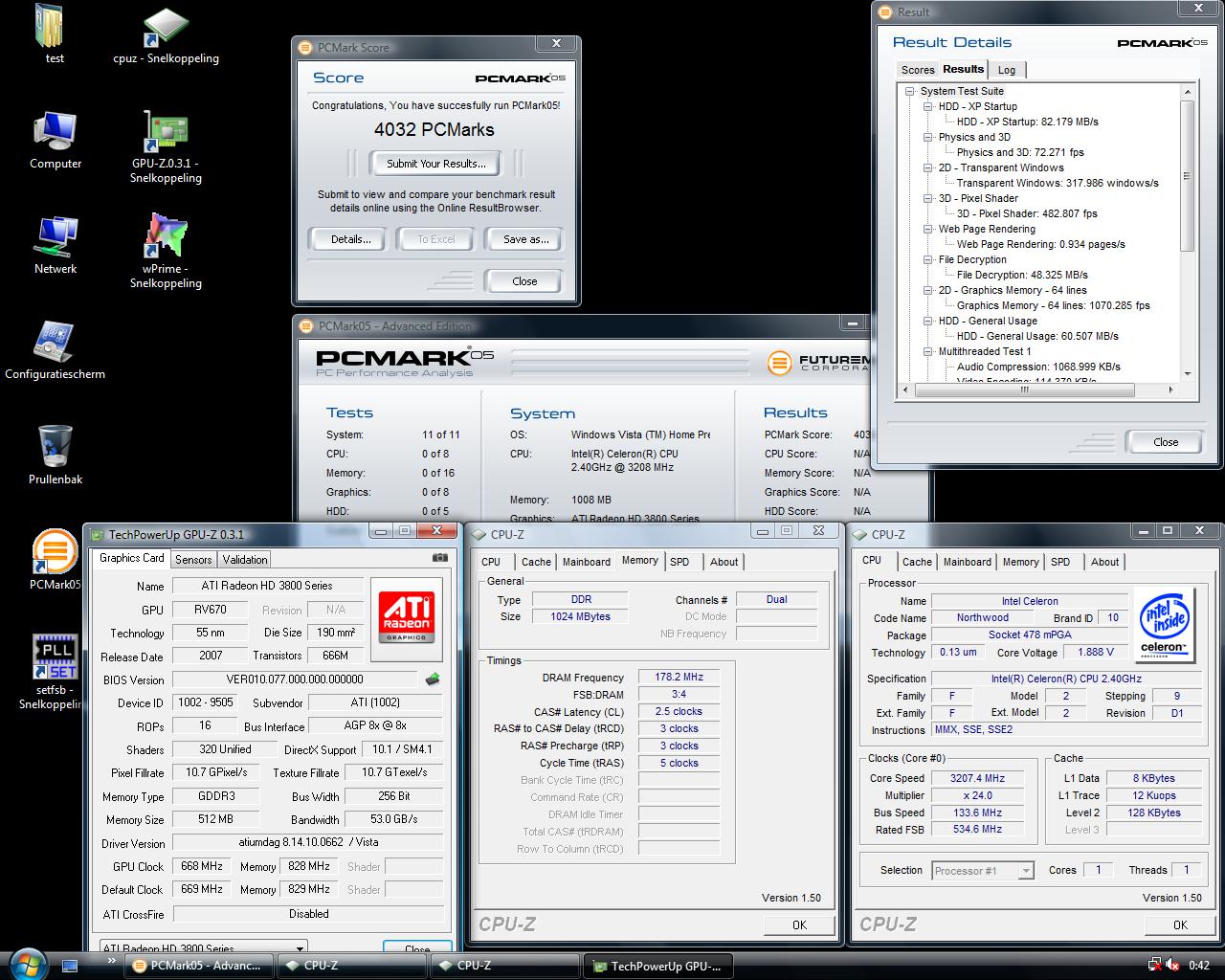Viewport: 1225px width, 980px height.
Task: Collapse 2D - Transparent Windows node
Action: click(x=928, y=167)
